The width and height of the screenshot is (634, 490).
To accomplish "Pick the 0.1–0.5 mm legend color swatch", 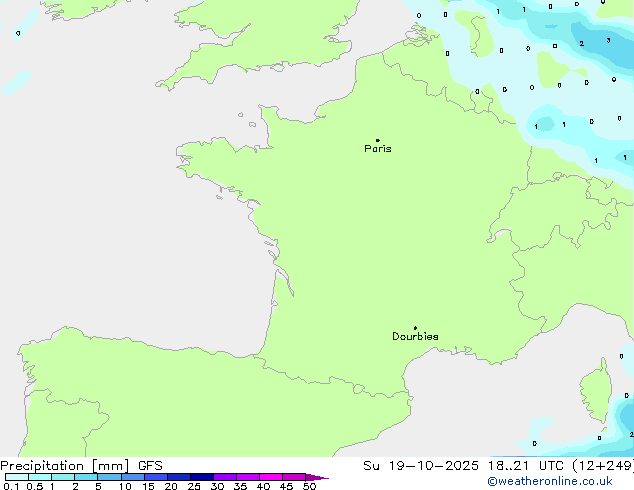I will coord(17,477).
